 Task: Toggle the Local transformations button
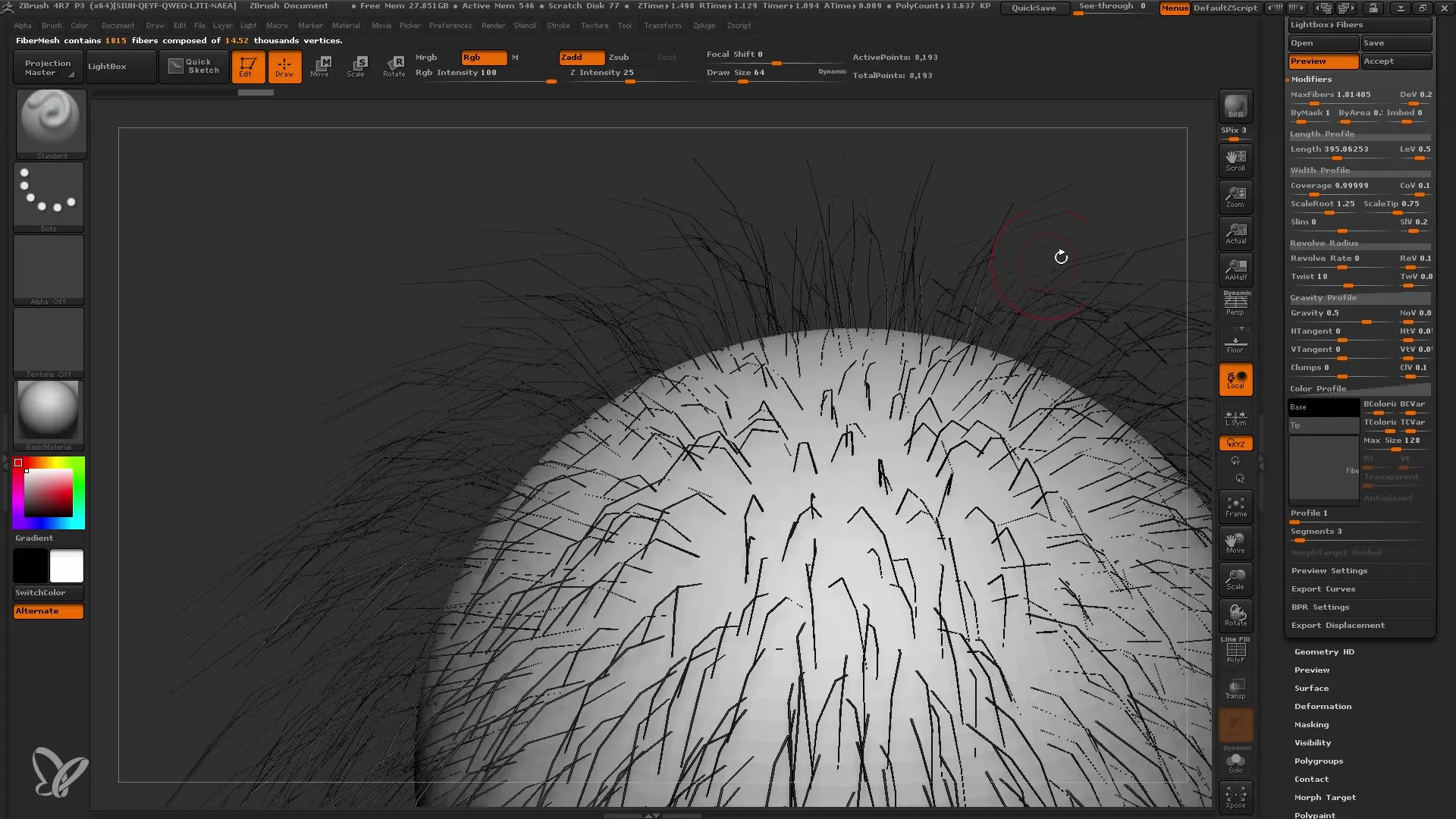1235,379
